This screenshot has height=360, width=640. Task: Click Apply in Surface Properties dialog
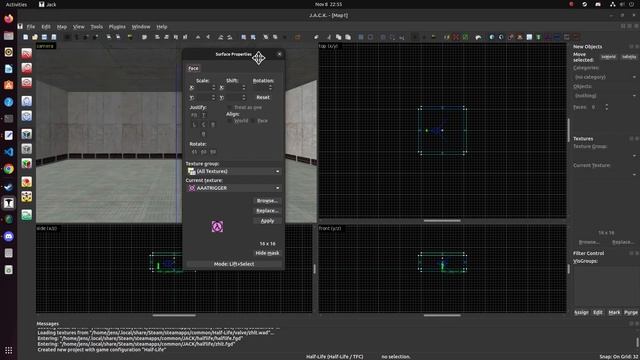click(267, 221)
